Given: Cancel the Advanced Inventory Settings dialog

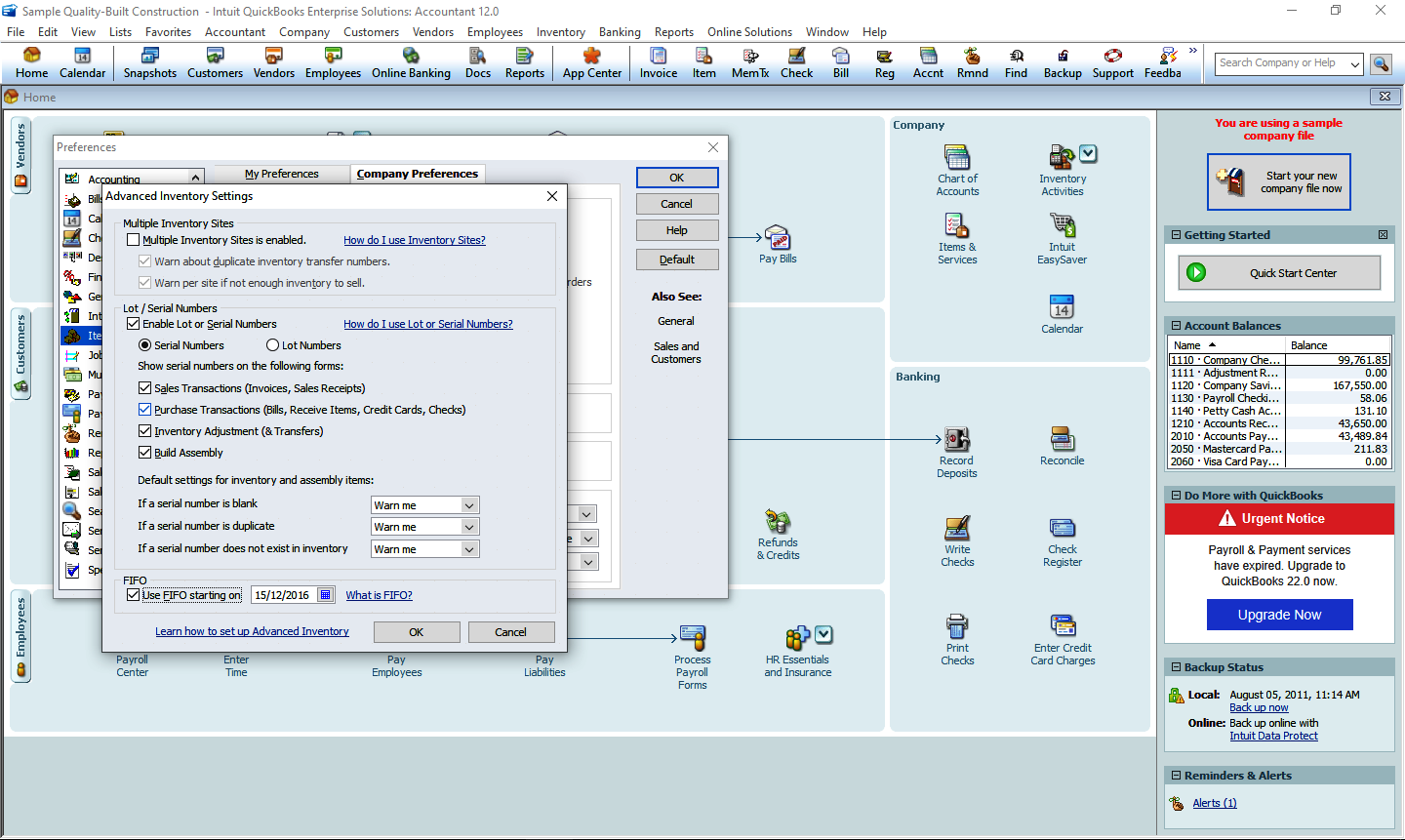Looking at the screenshot, I should click(x=510, y=632).
